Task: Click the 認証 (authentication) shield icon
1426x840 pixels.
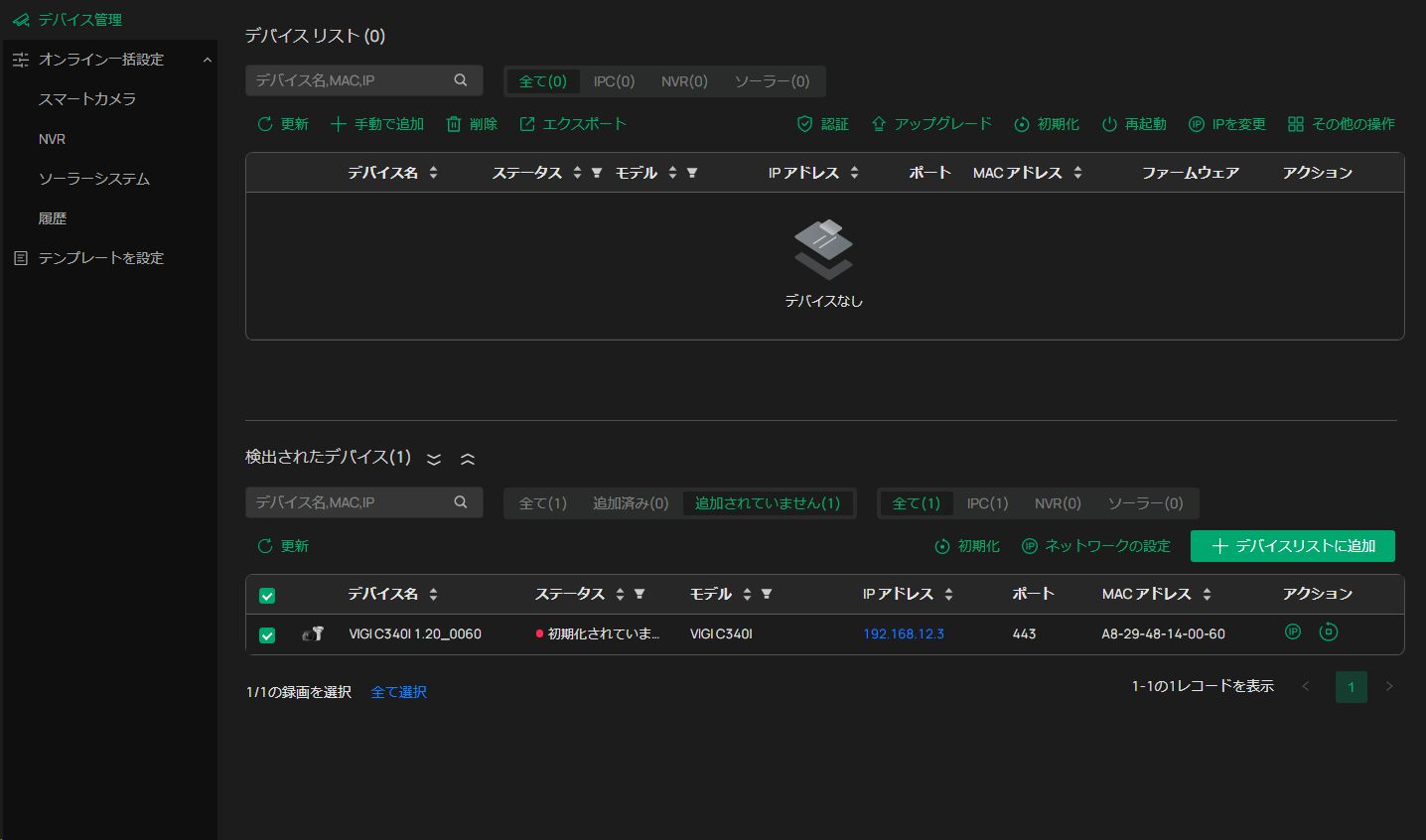Action: pos(805,124)
